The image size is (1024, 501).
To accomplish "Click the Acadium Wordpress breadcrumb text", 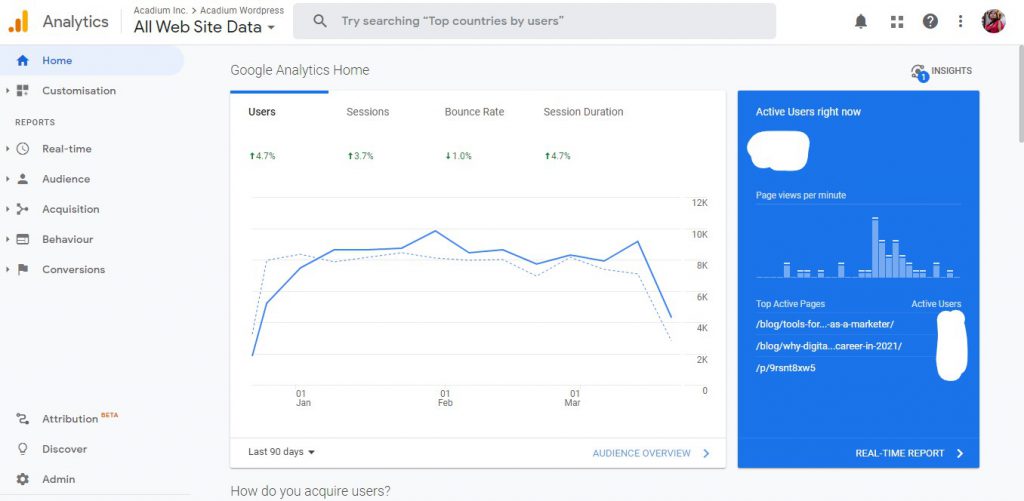I will pos(242,10).
